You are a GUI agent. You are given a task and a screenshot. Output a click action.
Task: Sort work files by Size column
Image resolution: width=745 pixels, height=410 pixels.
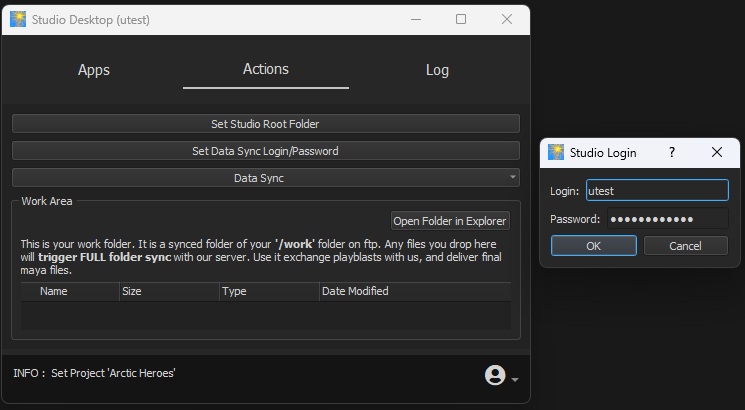[169, 291]
